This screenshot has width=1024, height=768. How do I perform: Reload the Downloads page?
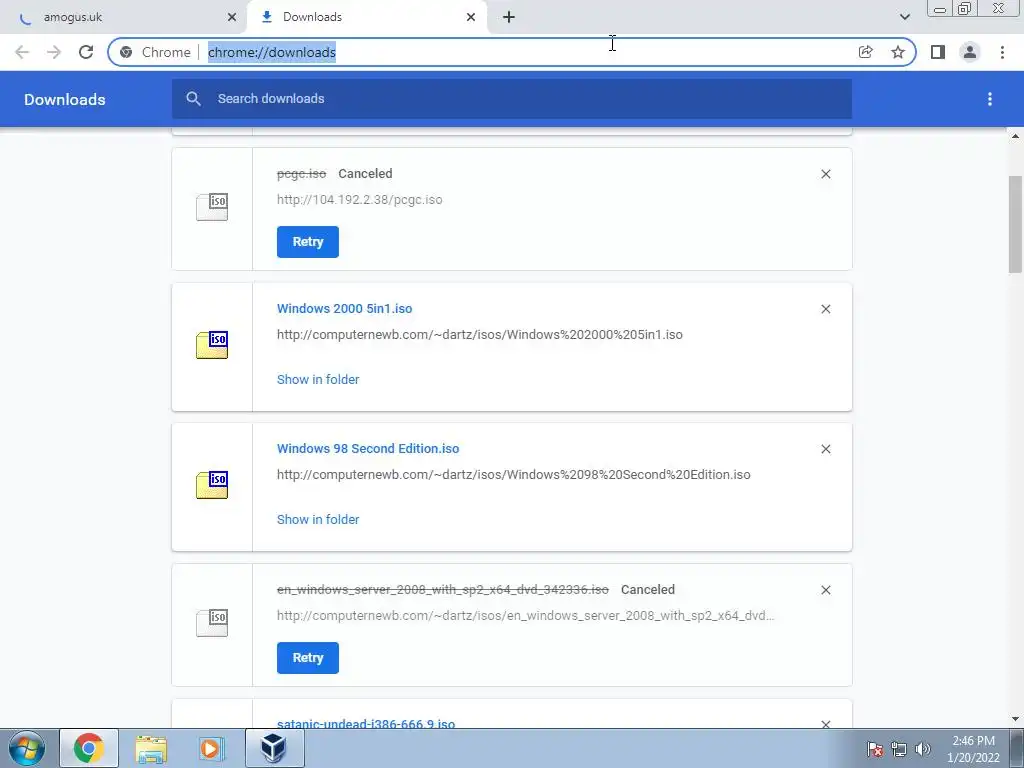pos(86,52)
